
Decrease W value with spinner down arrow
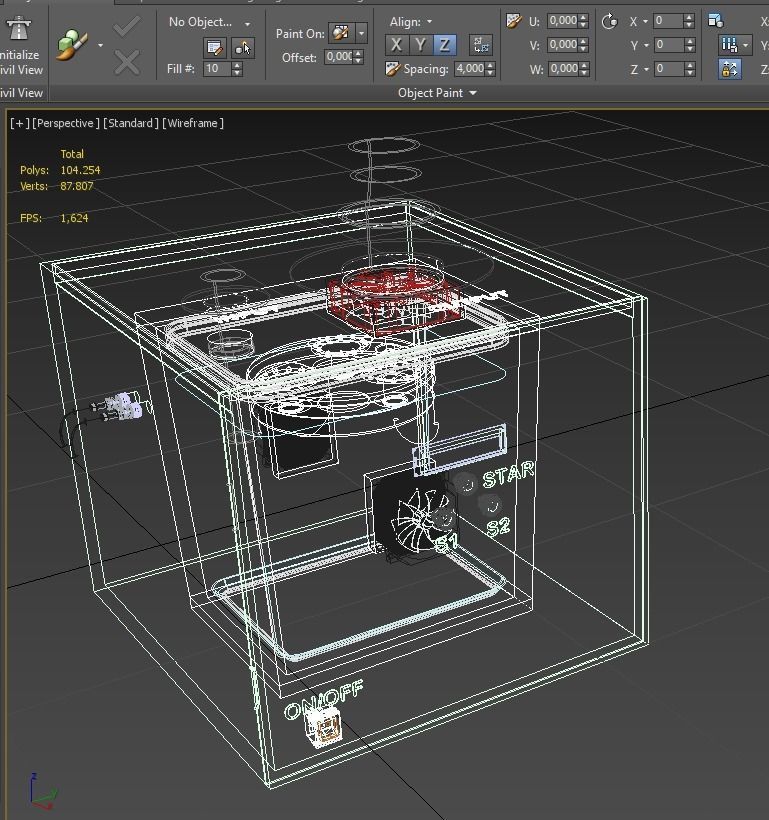(x=584, y=72)
